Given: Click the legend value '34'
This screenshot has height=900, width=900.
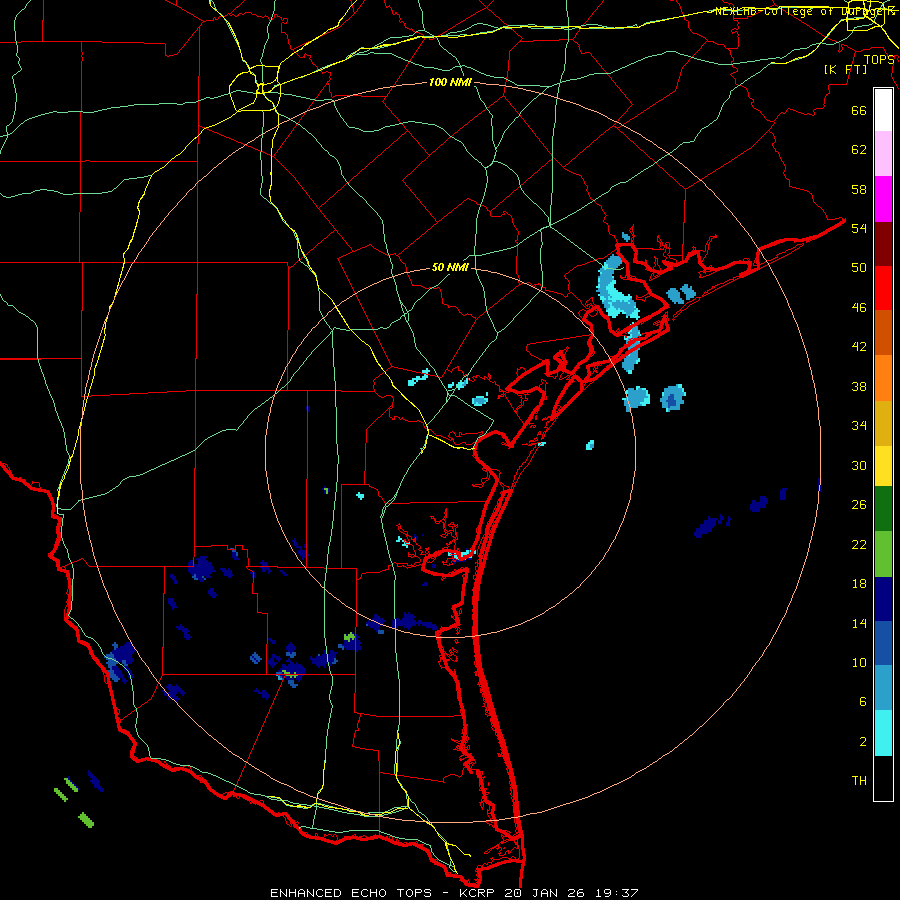Looking at the screenshot, I should click(x=859, y=426).
